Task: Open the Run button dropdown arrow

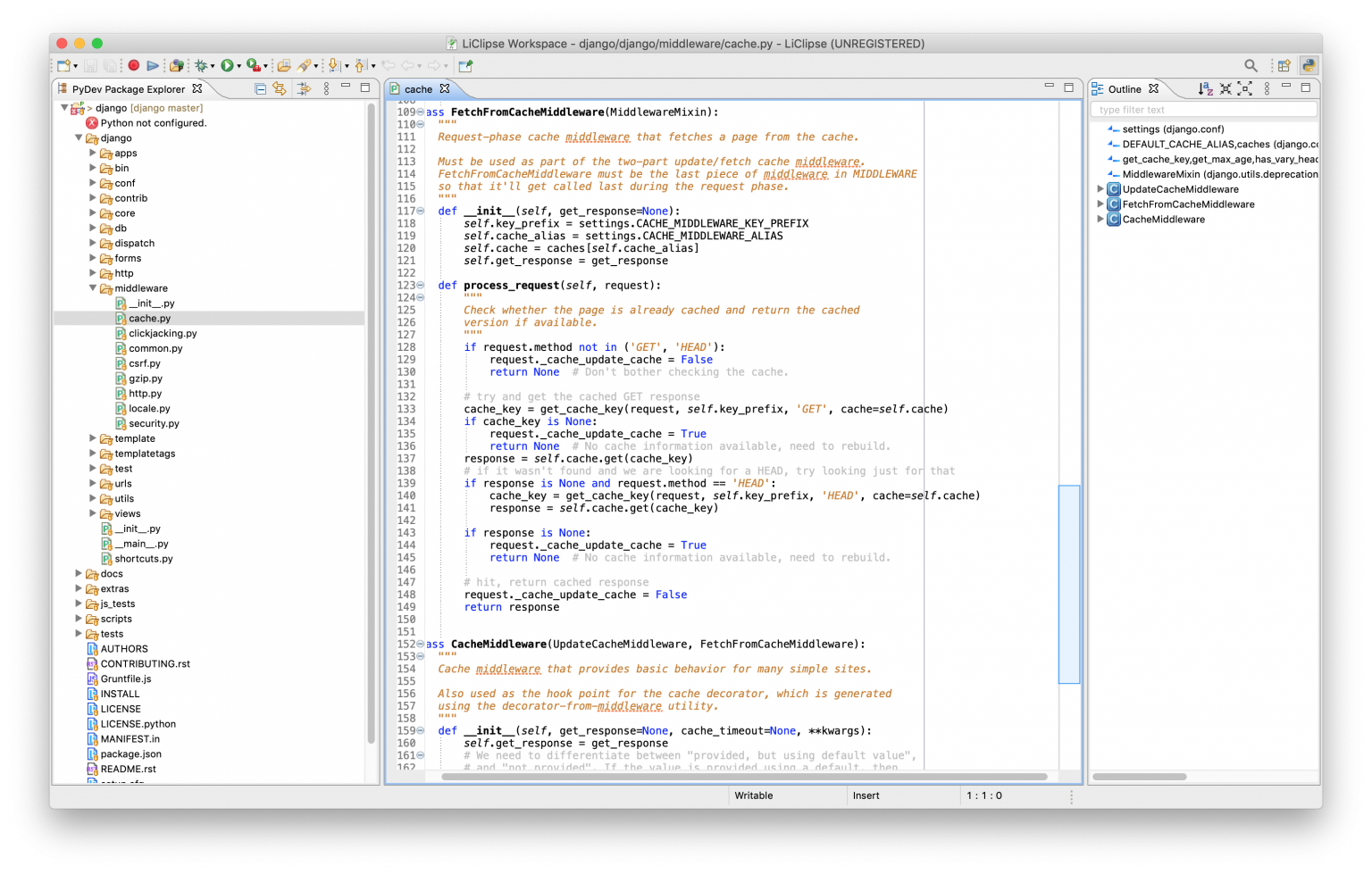Action: pyautogui.click(x=238, y=65)
